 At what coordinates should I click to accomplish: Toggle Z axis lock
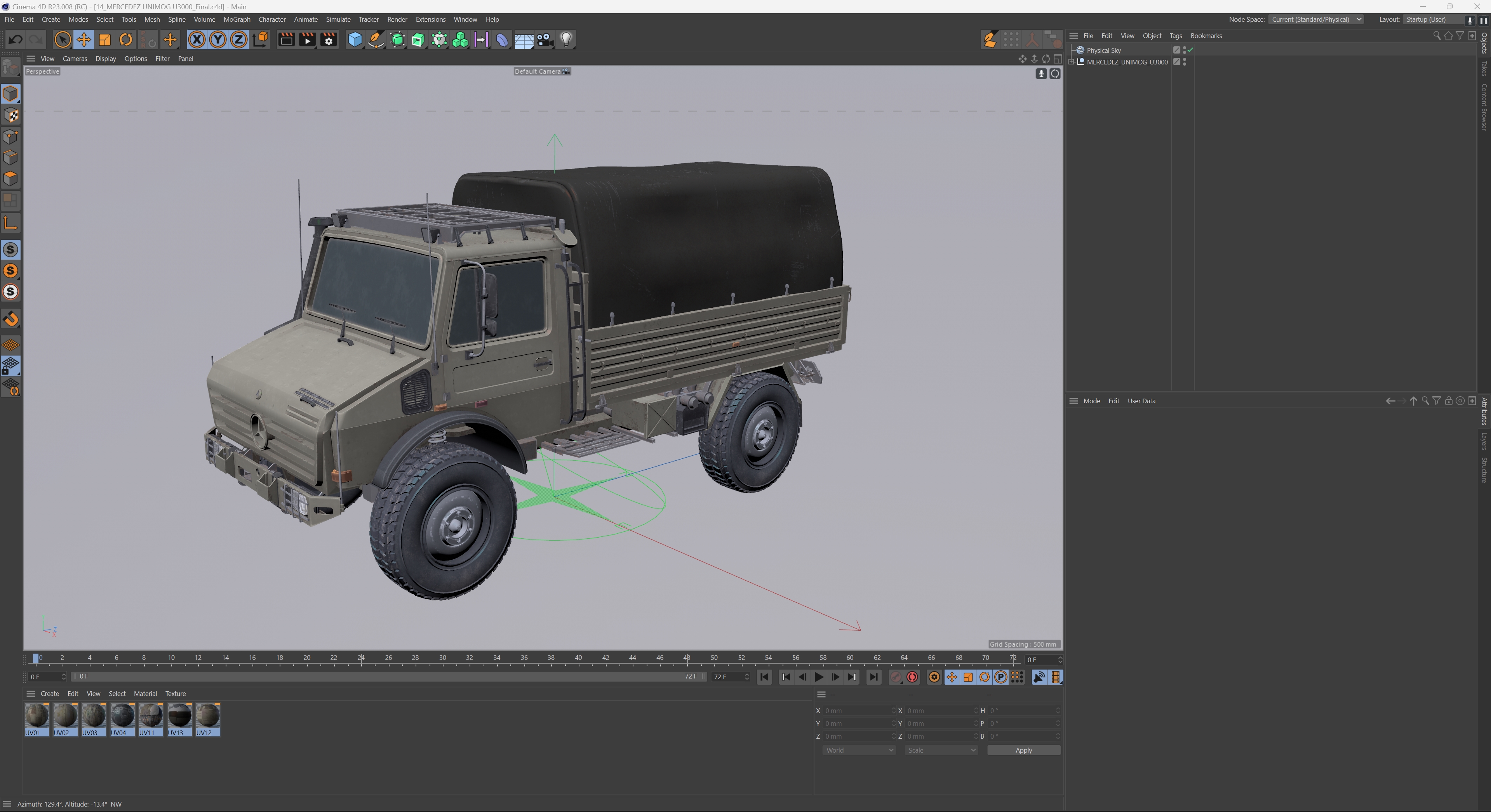[x=238, y=39]
